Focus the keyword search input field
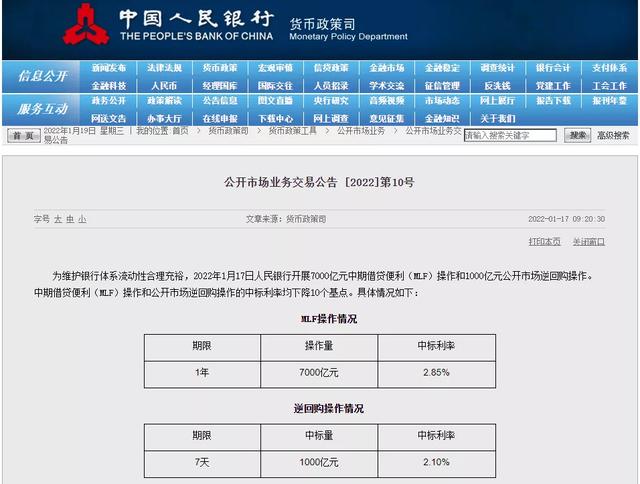Image resolution: width=640 pixels, height=484 pixels. coord(511,135)
